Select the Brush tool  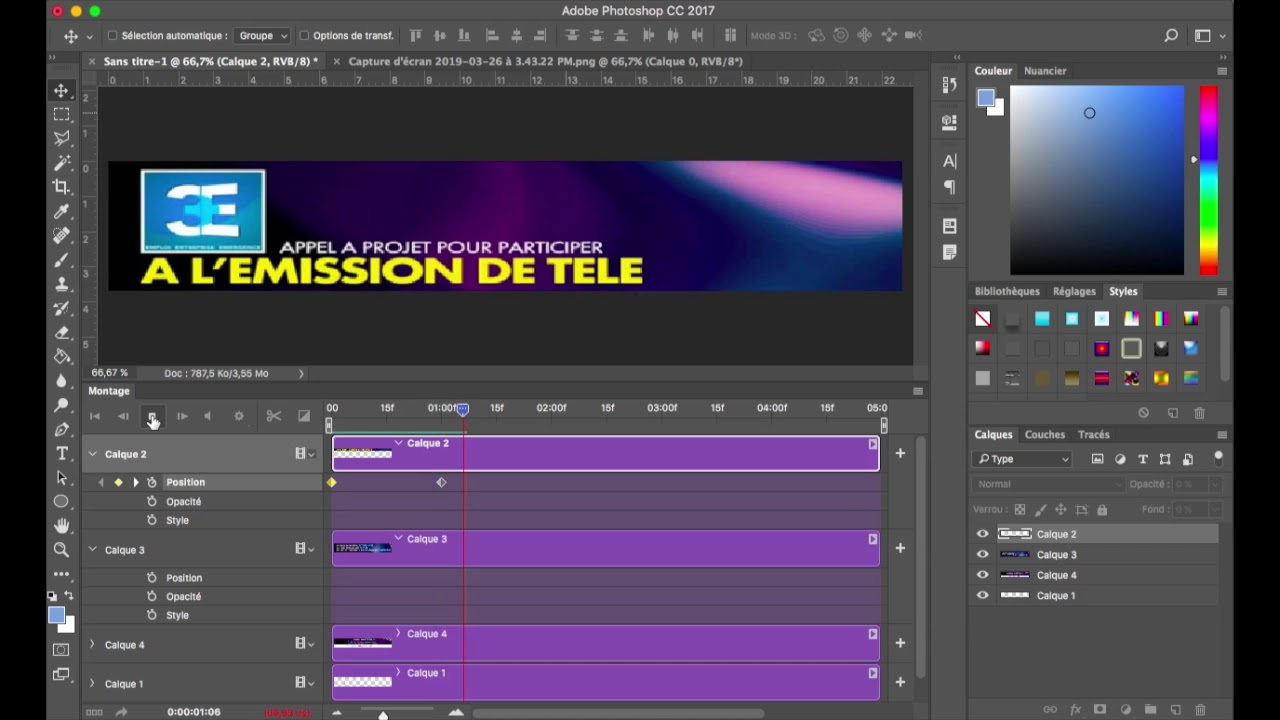click(x=61, y=259)
